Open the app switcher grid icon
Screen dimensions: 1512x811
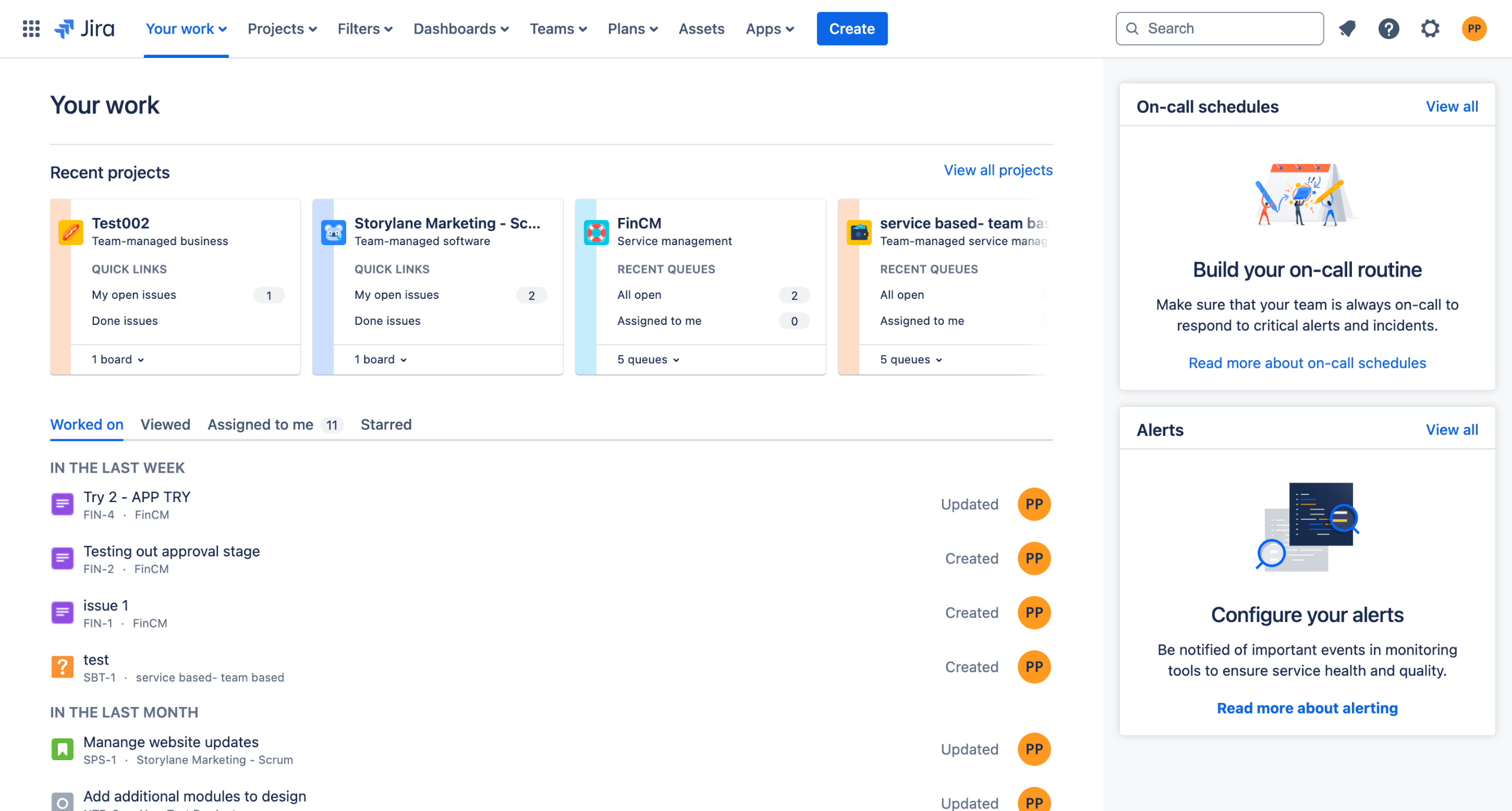click(31, 28)
